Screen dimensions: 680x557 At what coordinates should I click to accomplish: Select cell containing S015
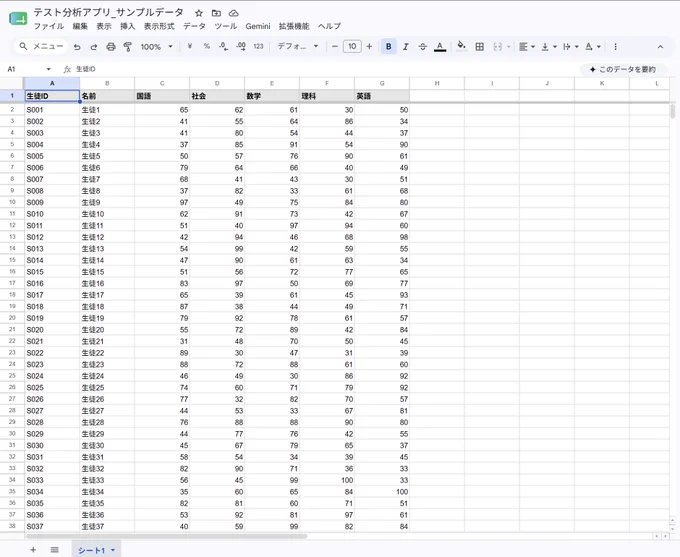(52, 272)
